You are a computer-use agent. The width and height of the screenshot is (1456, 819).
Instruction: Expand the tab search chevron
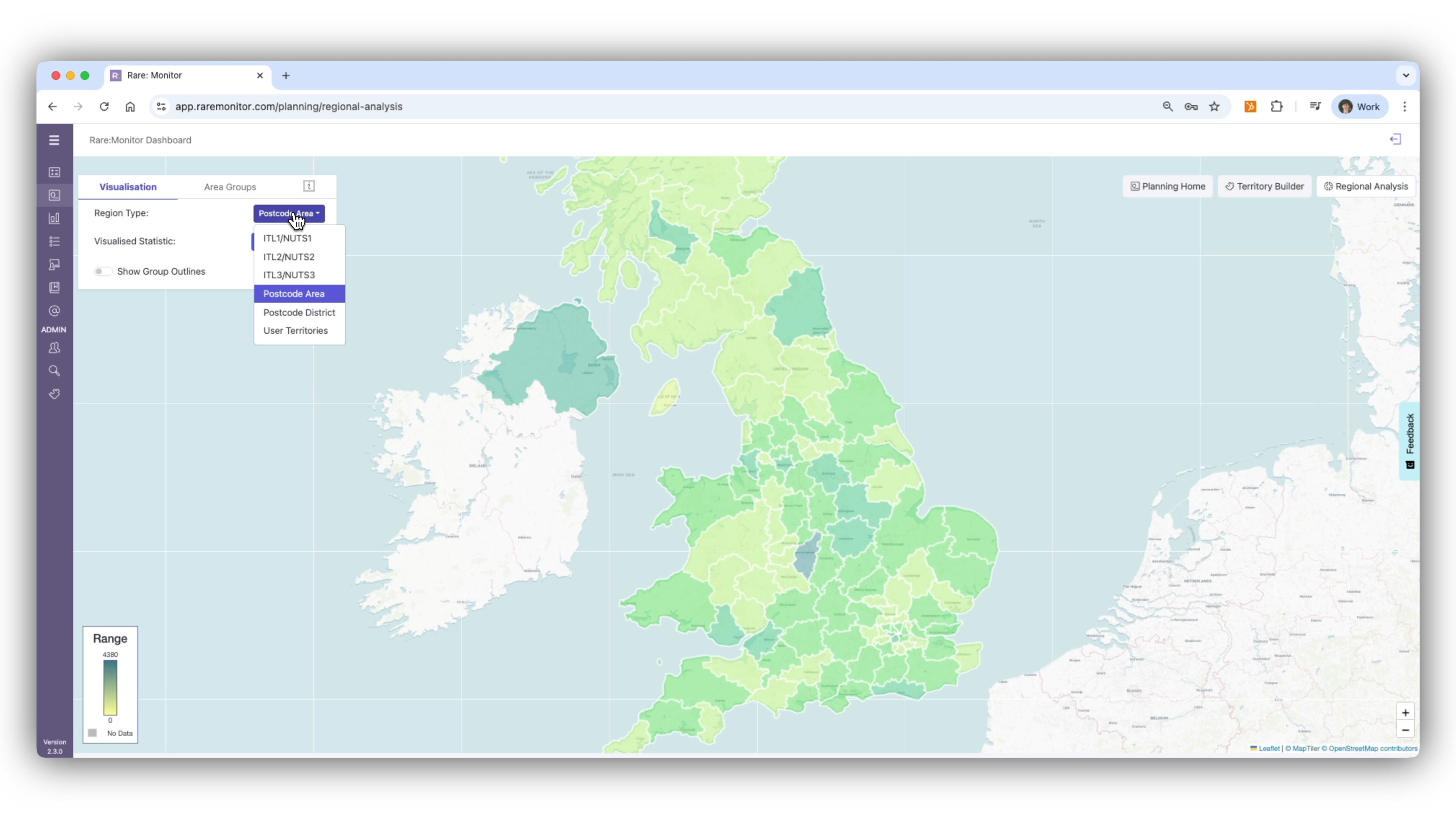pyautogui.click(x=1406, y=75)
